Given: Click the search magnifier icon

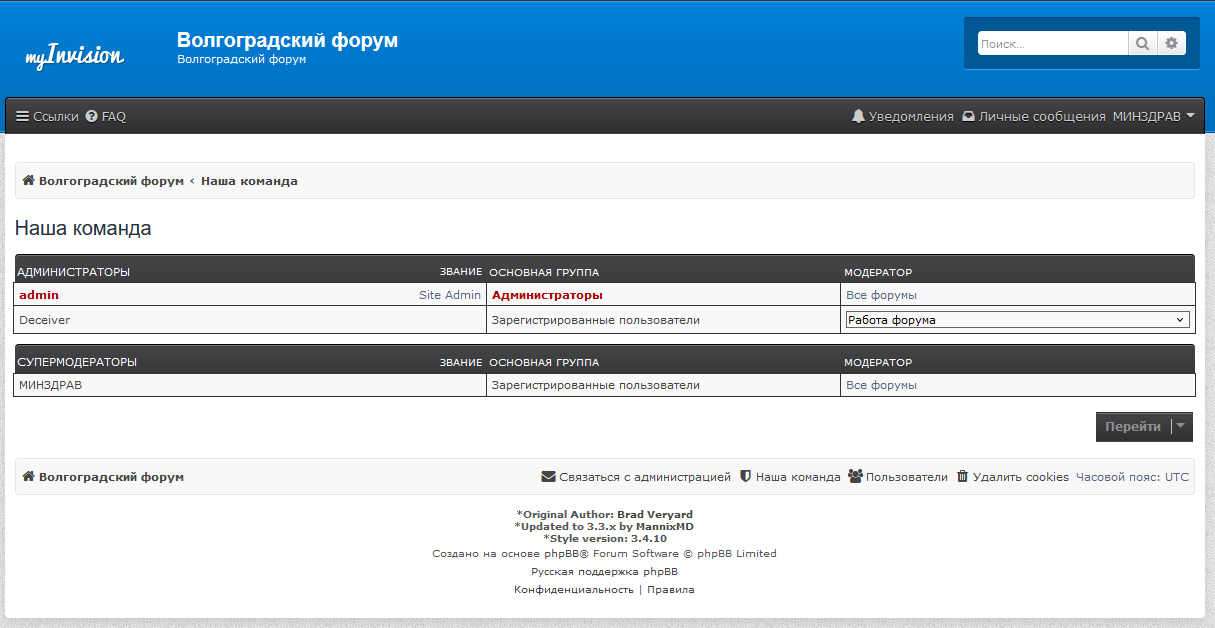Looking at the screenshot, I should click(1142, 43).
